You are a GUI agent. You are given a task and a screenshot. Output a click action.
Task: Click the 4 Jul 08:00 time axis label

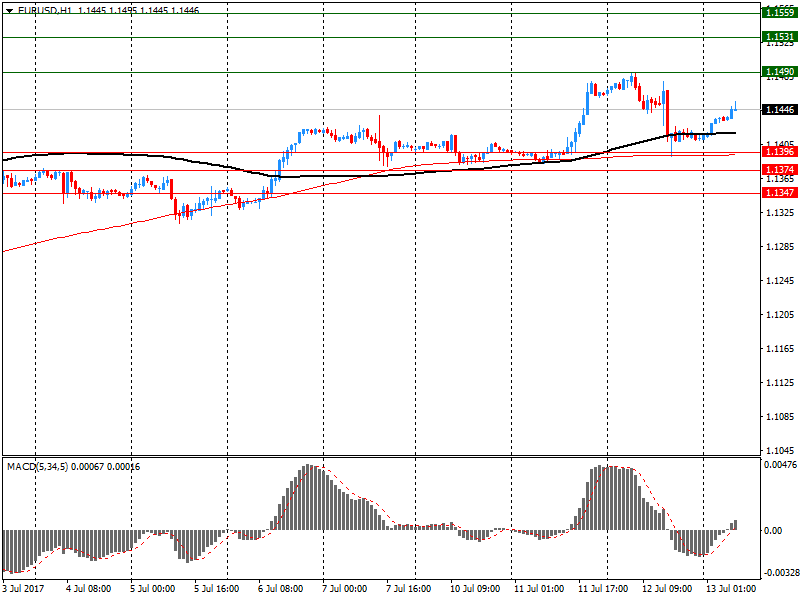pos(89,588)
